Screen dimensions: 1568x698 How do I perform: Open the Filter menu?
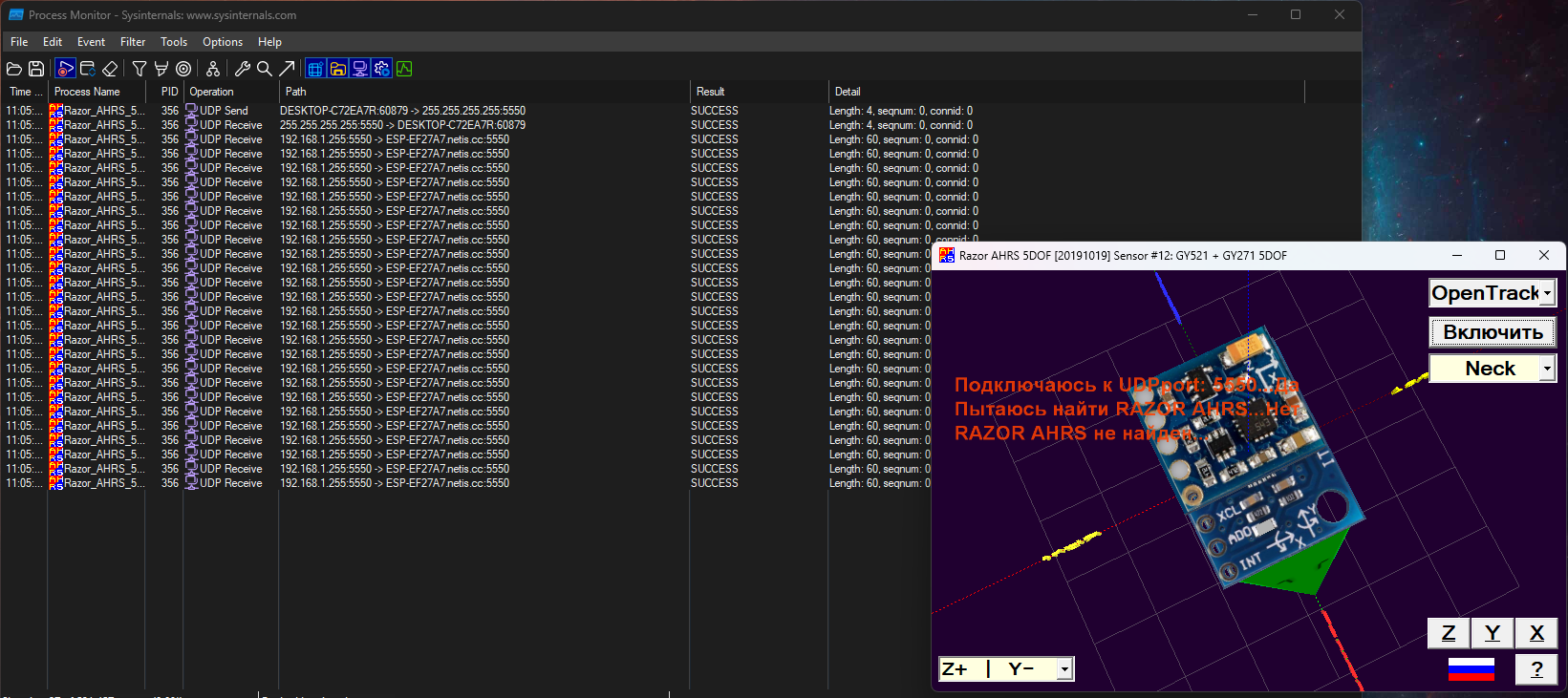tap(133, 42)
